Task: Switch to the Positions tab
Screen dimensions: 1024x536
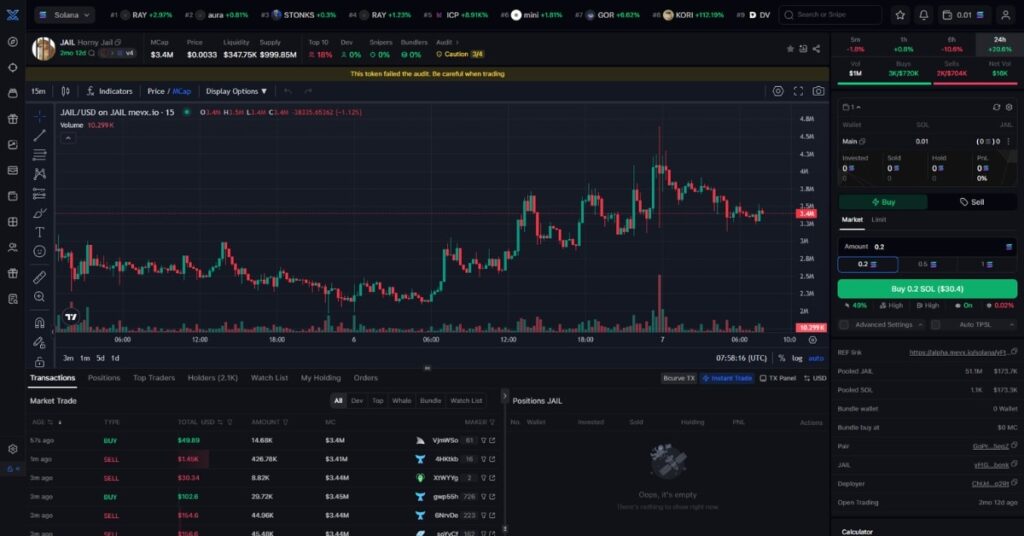Action: tap(104, 378)
